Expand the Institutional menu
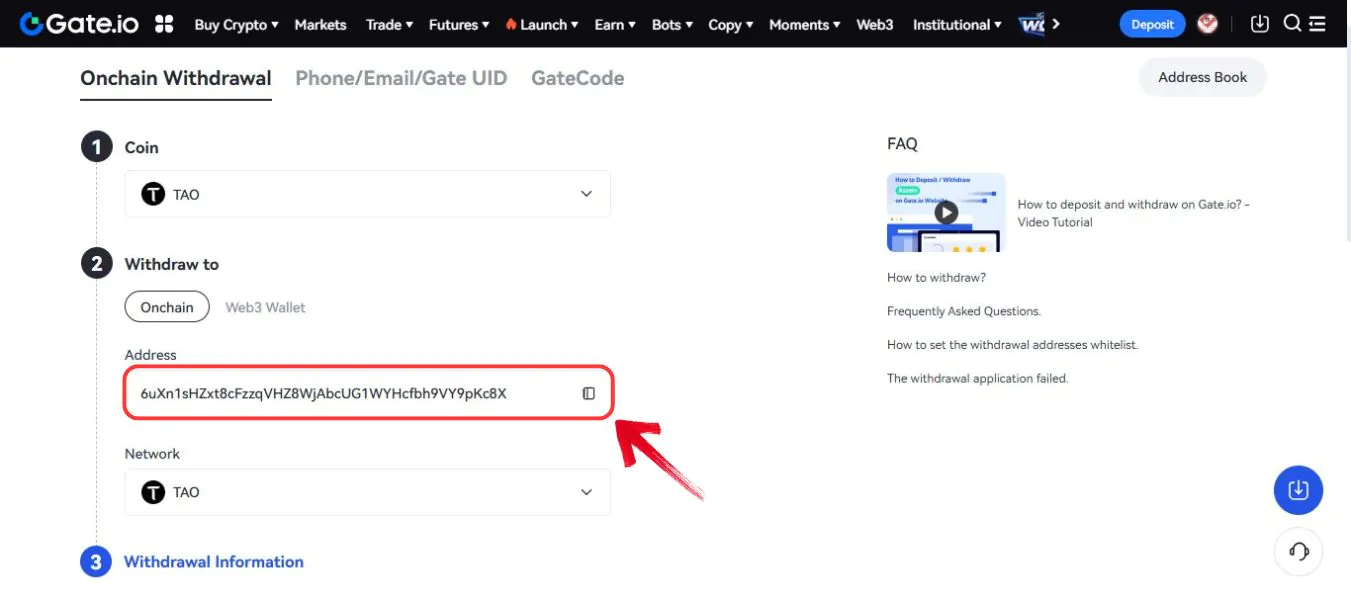 pos(957,25)
